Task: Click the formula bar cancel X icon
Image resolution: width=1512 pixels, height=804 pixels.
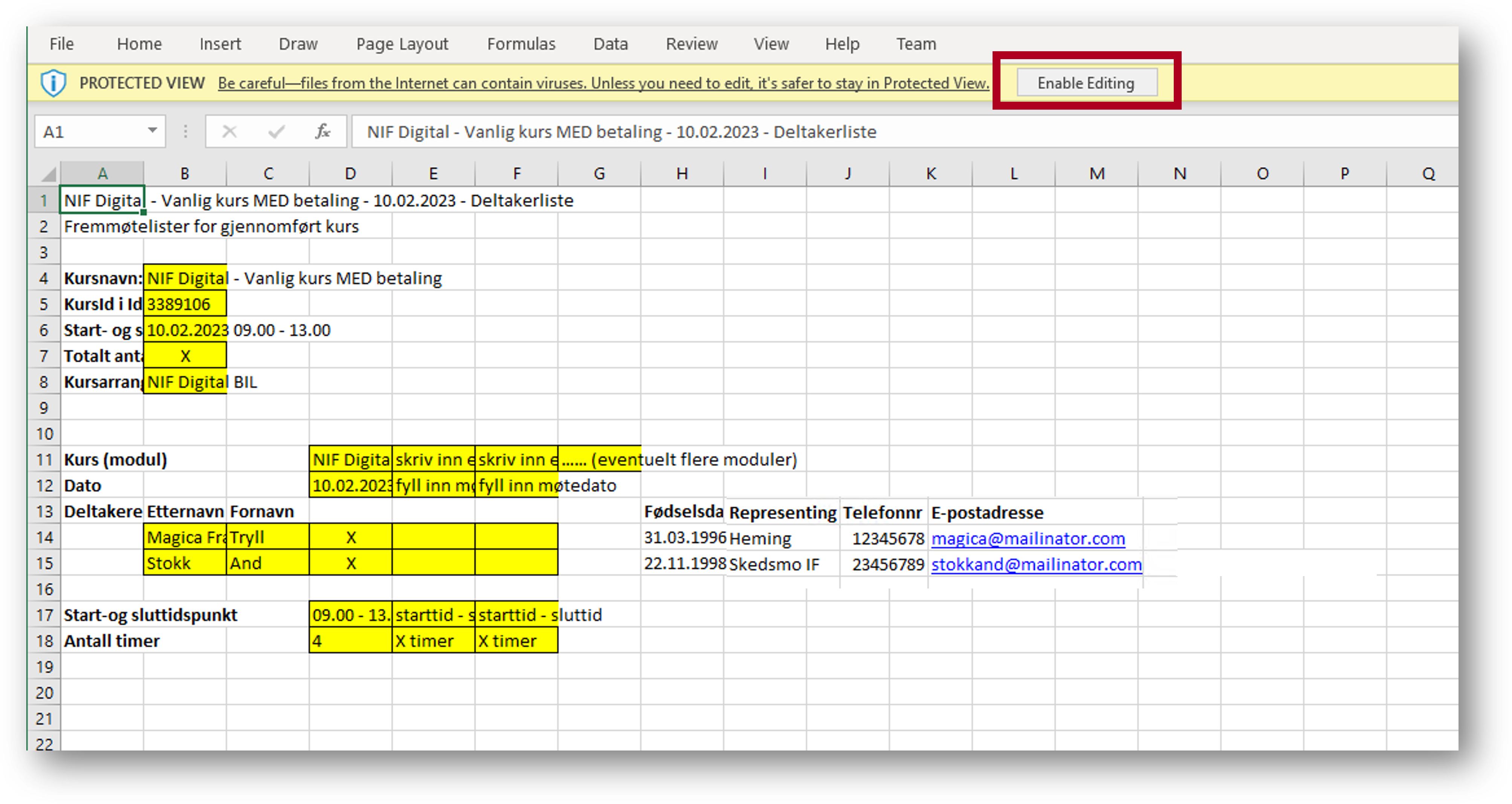Action: click(x=229, y=131)
